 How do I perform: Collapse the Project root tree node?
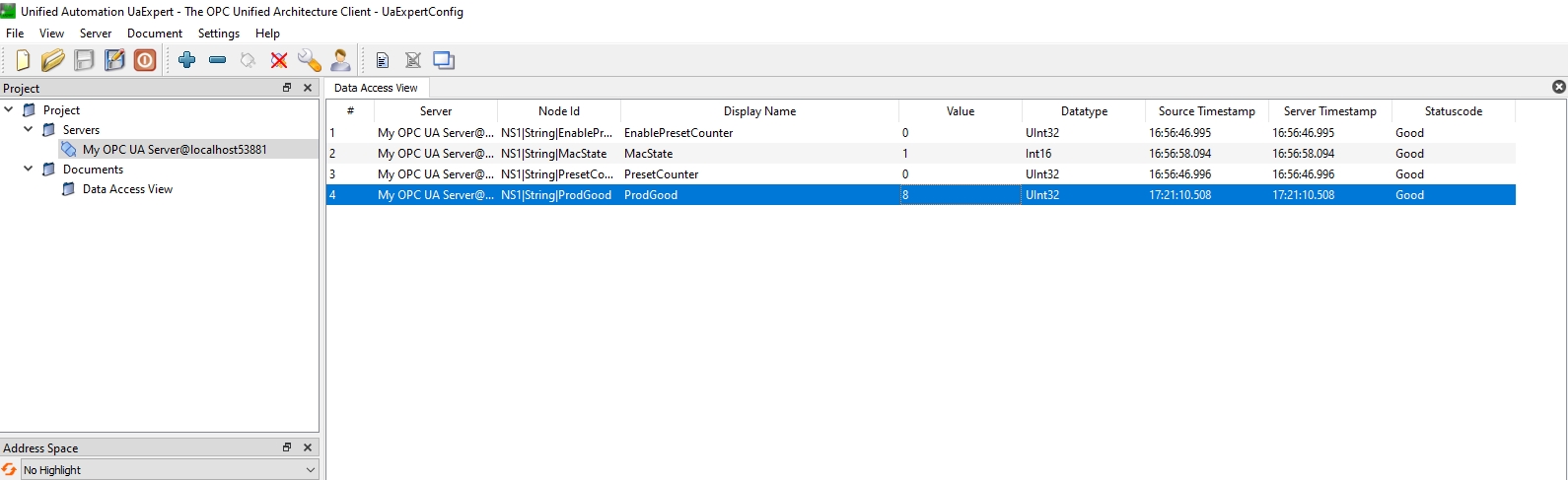click(x=9, y=110)
